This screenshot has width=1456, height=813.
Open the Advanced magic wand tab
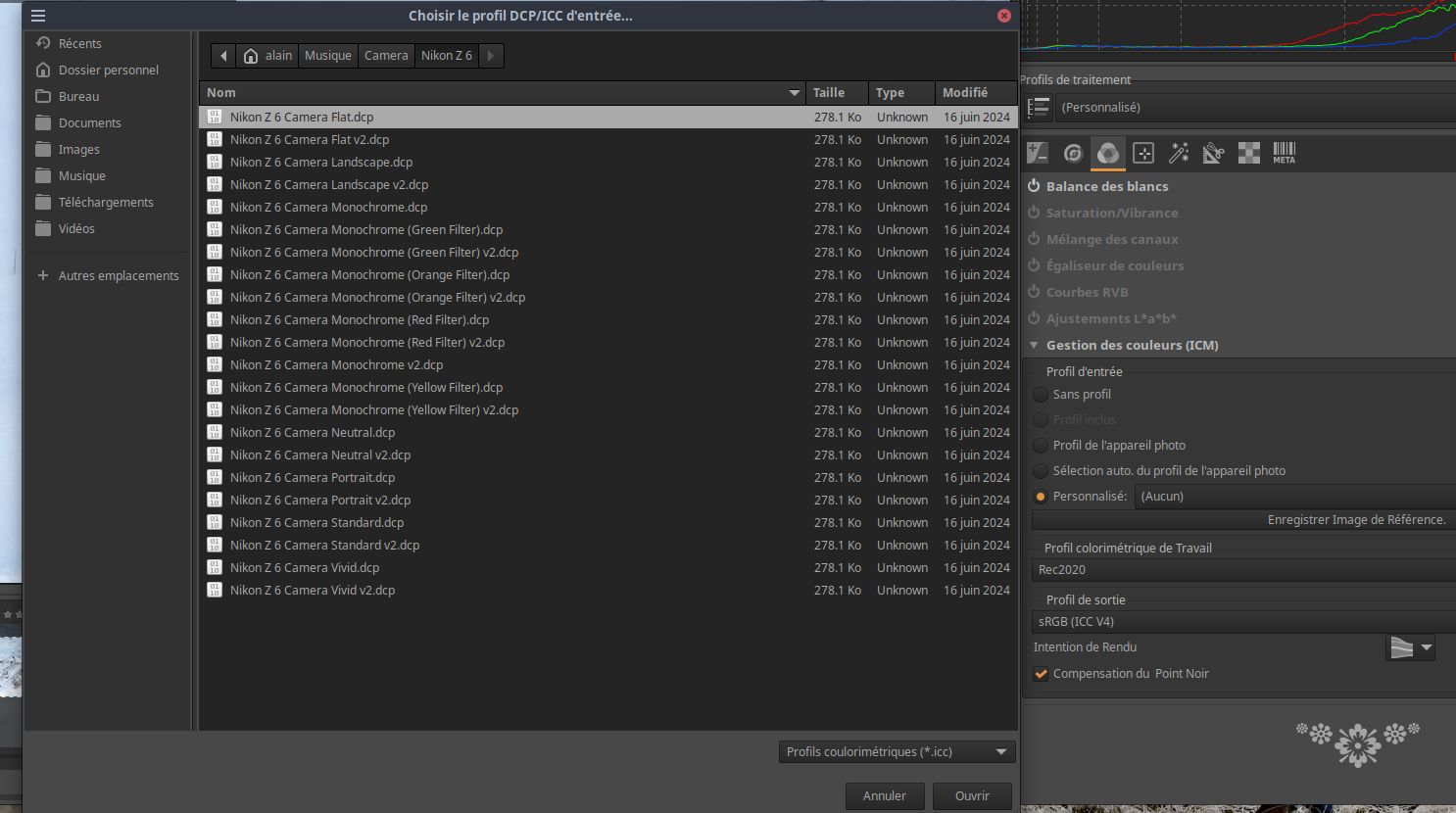click(x=1179, y=153)
